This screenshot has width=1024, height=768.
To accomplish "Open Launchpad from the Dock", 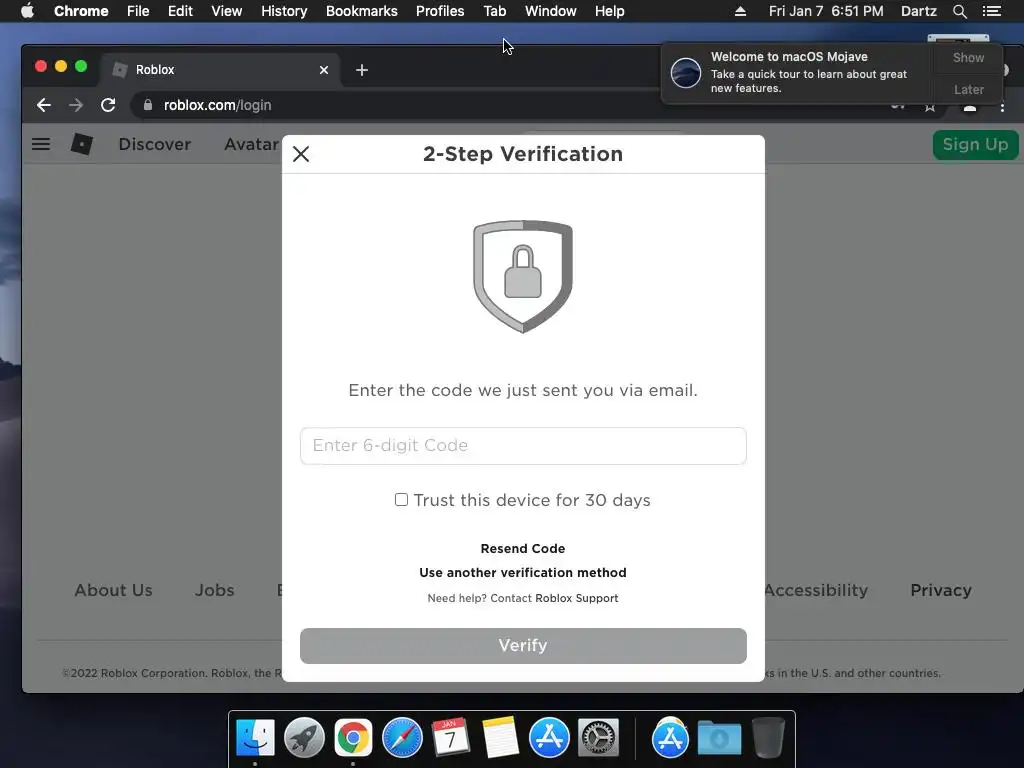I will (x=304, y=738).
